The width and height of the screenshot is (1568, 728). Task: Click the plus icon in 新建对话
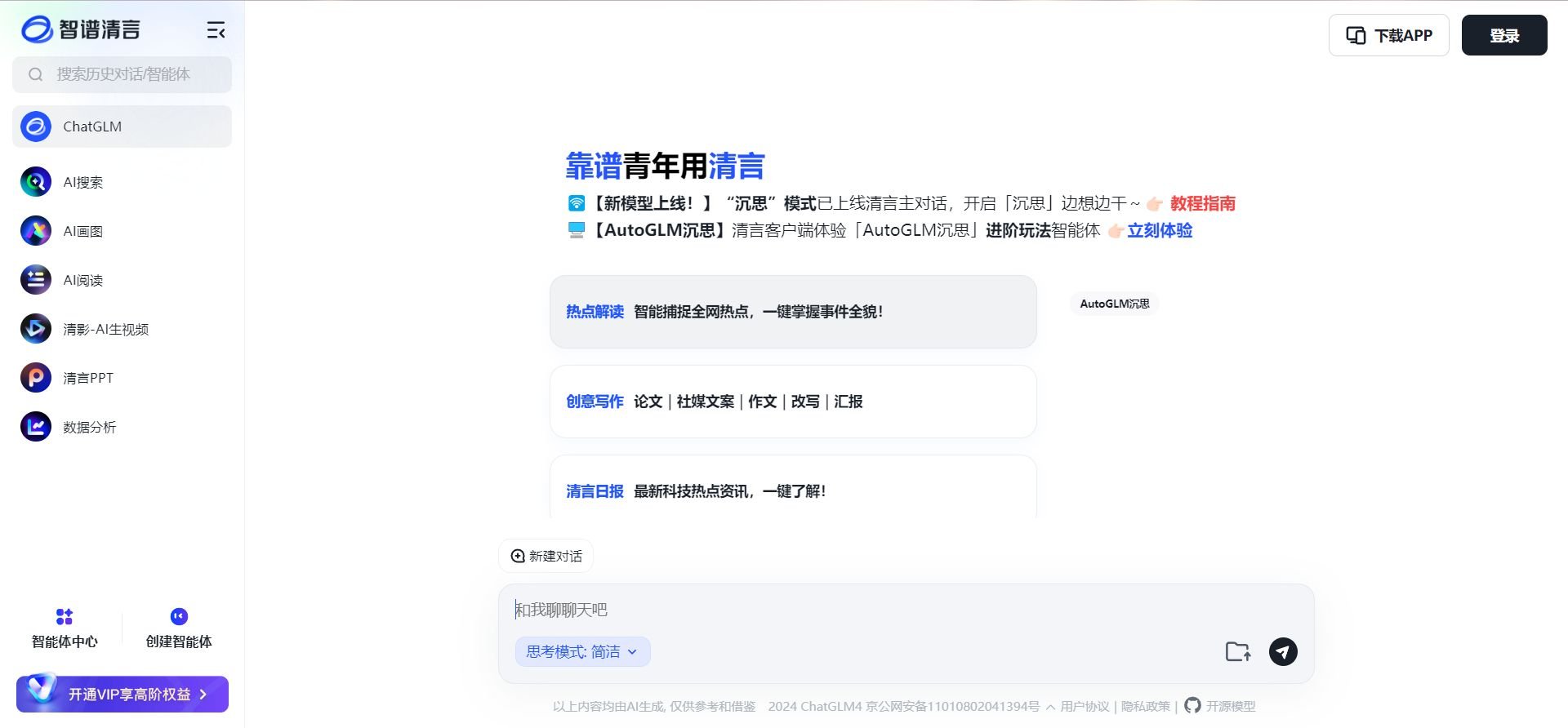[x=518, y=556]
